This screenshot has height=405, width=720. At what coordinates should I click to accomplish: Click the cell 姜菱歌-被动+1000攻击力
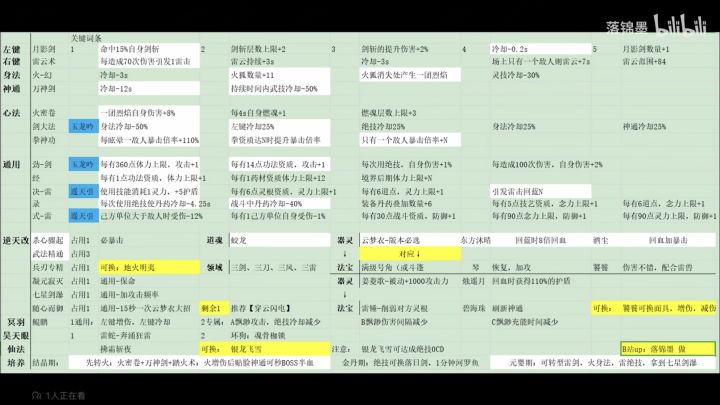coord(405,281)
